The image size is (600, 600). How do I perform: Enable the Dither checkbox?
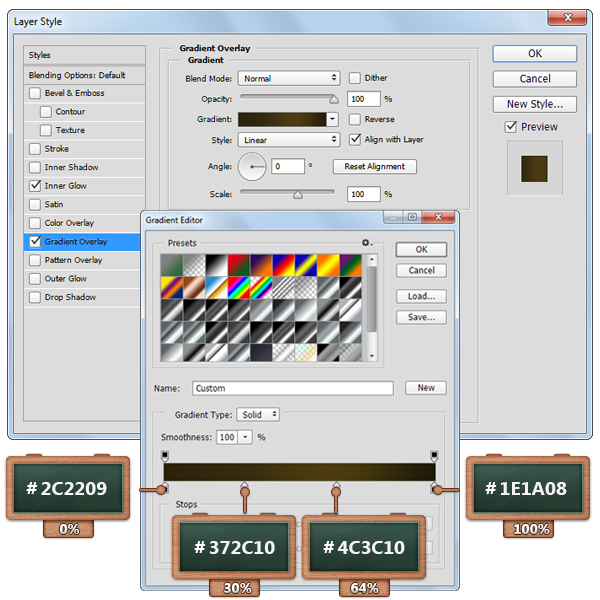click(x=355, y=78)
